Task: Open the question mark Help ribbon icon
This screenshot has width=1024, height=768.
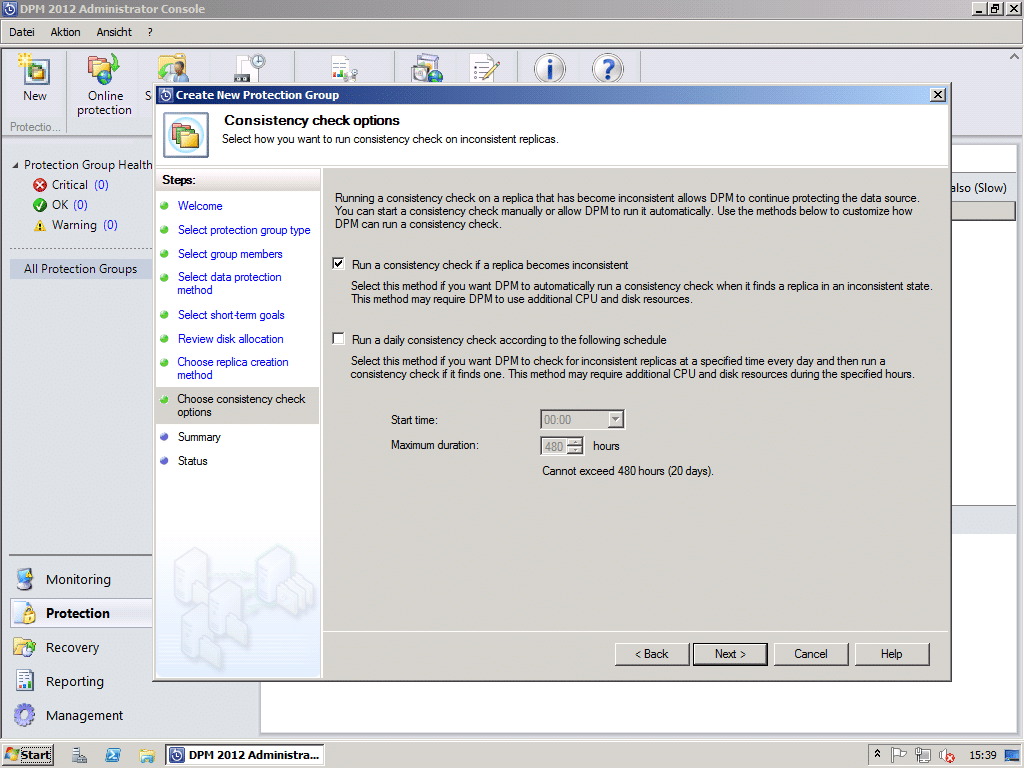Action: [x=607, y=69]
